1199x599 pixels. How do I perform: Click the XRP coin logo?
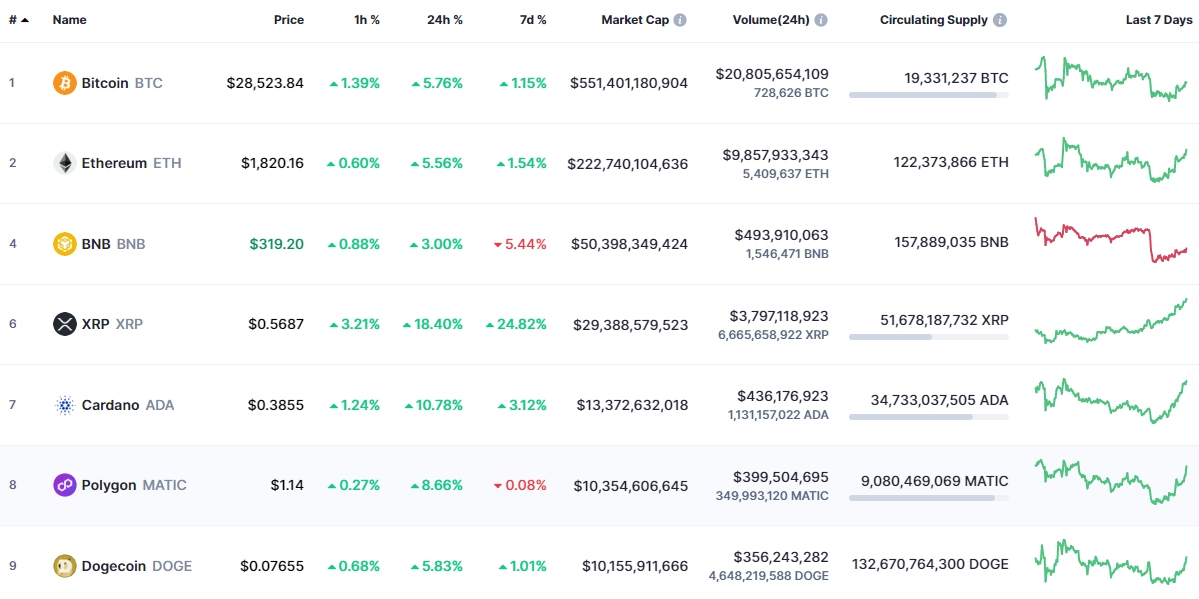pos(65,324)
